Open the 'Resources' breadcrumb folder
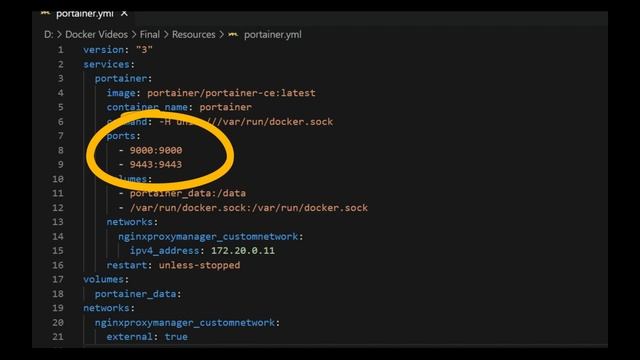 (x=193, y=35)
